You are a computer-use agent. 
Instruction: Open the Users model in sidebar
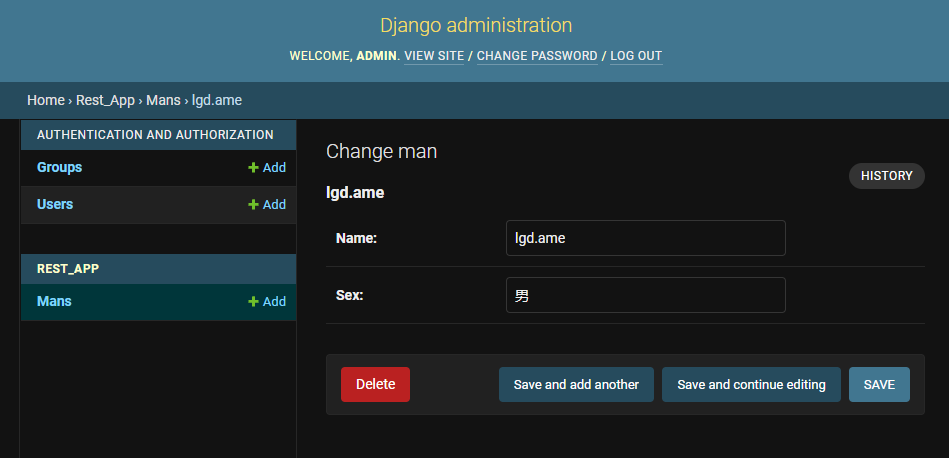[55, 205]
